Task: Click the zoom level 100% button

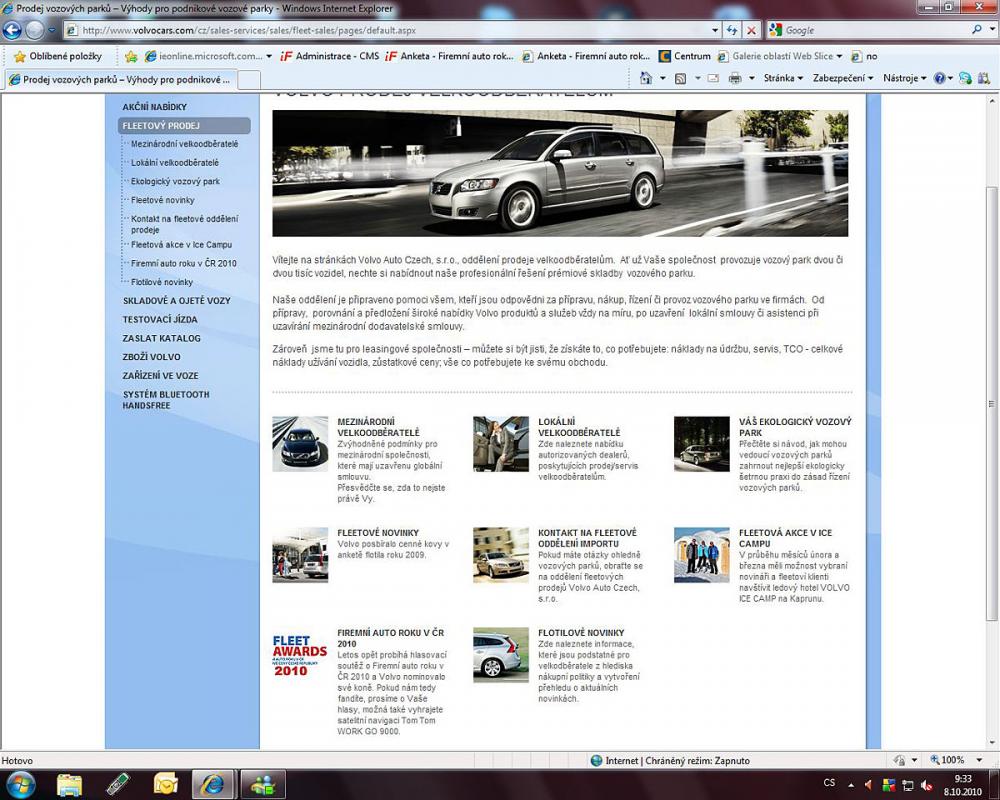Action: [x=947, y=760]
